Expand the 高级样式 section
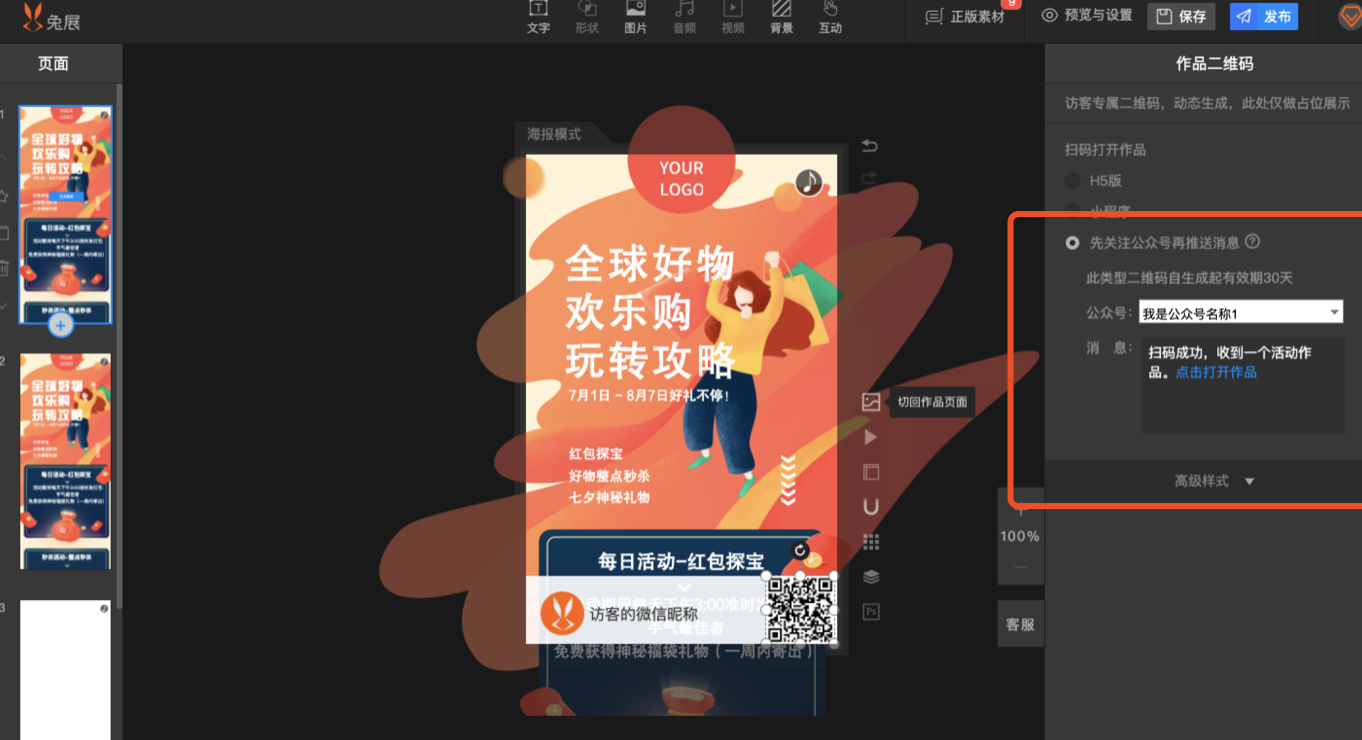 (1214, 481)
